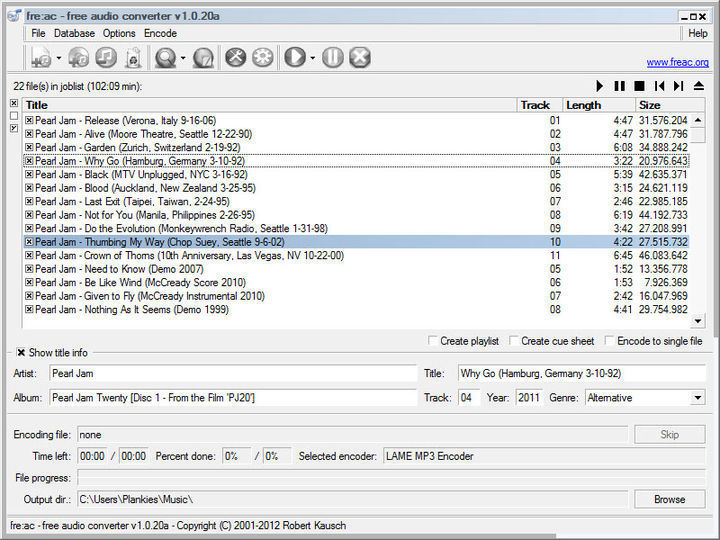Select Nothing As It Seems (Demo 1999) row
This screenshot has height=540, width=720.
coord(356,309)
